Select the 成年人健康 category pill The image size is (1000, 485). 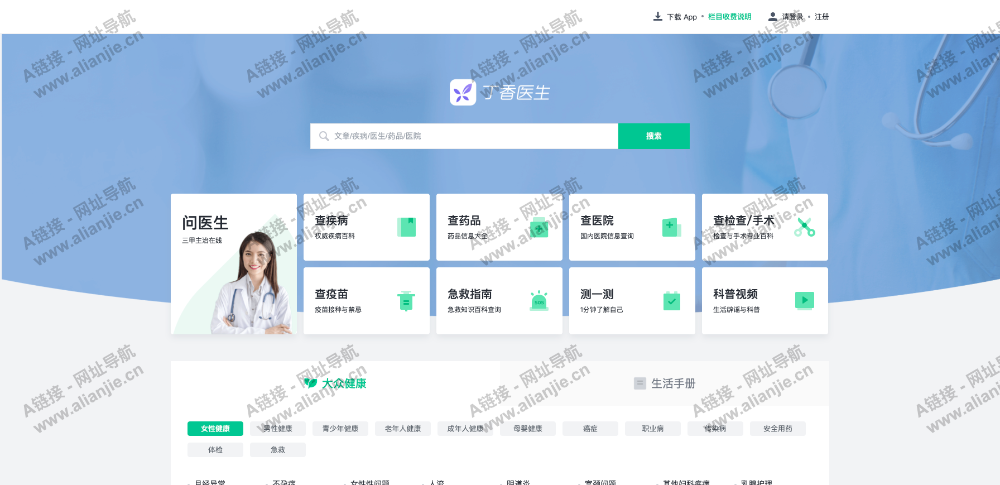pyautogui.click(x=465, y=429)
